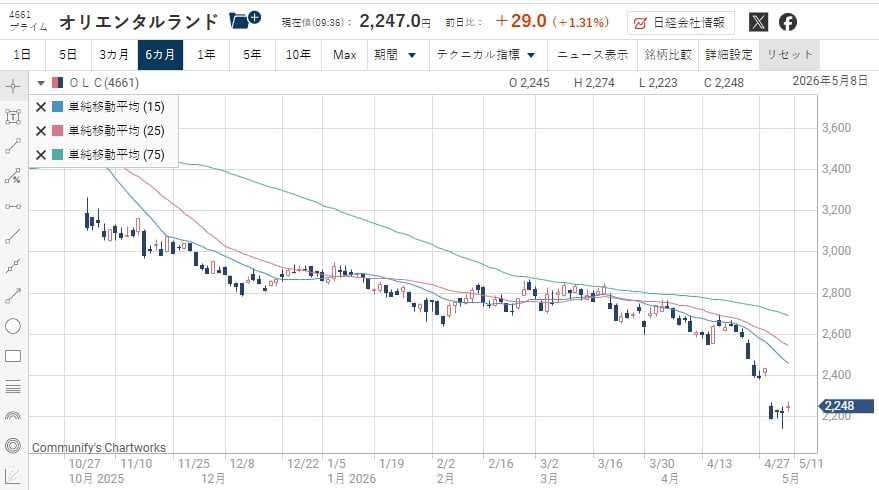Select the circle shape tool

[13, 326]
